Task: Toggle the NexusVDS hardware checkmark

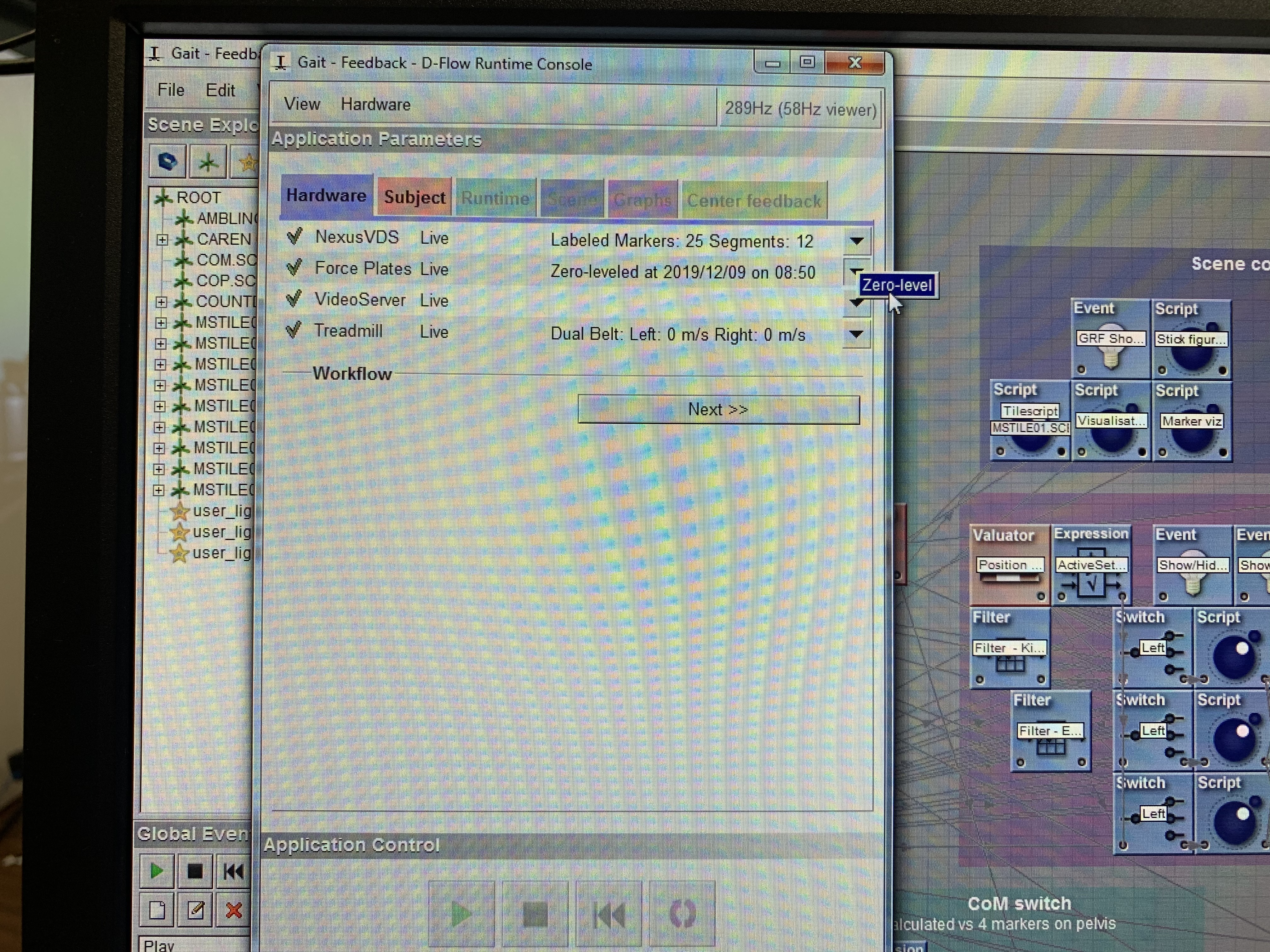Action: (x=295, y=236)
